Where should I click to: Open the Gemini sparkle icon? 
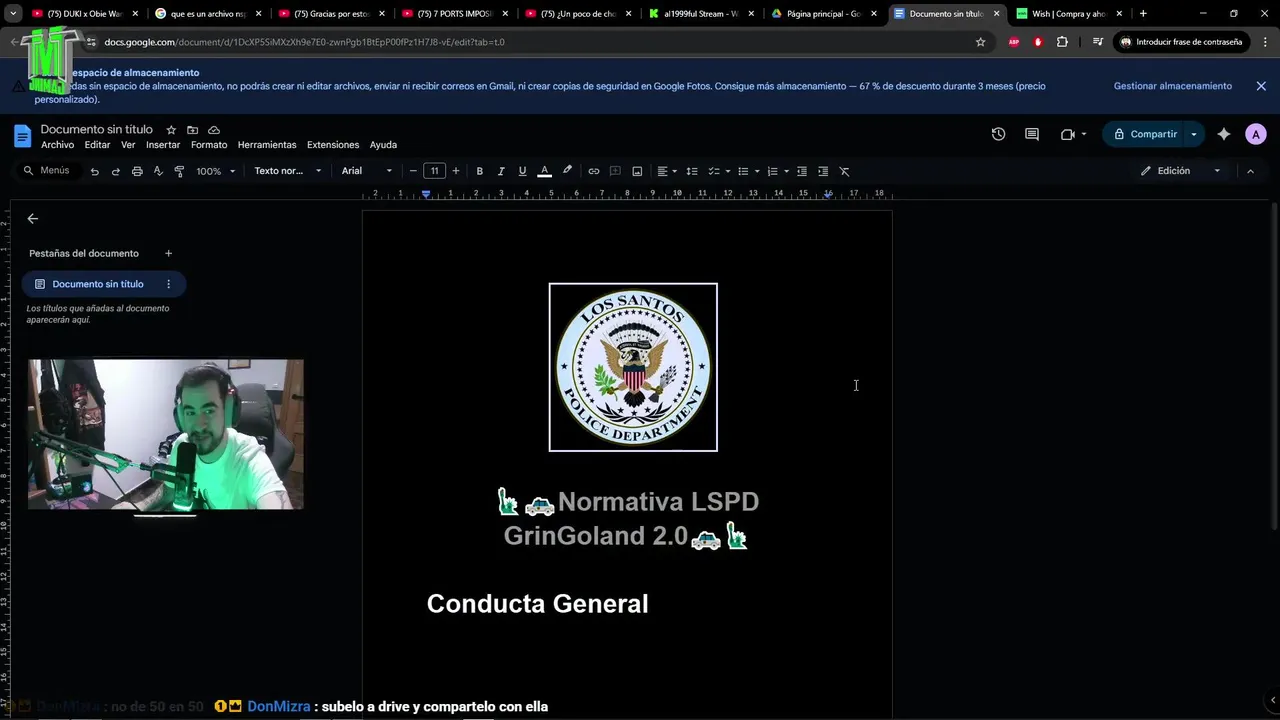tap(1224, 134)
